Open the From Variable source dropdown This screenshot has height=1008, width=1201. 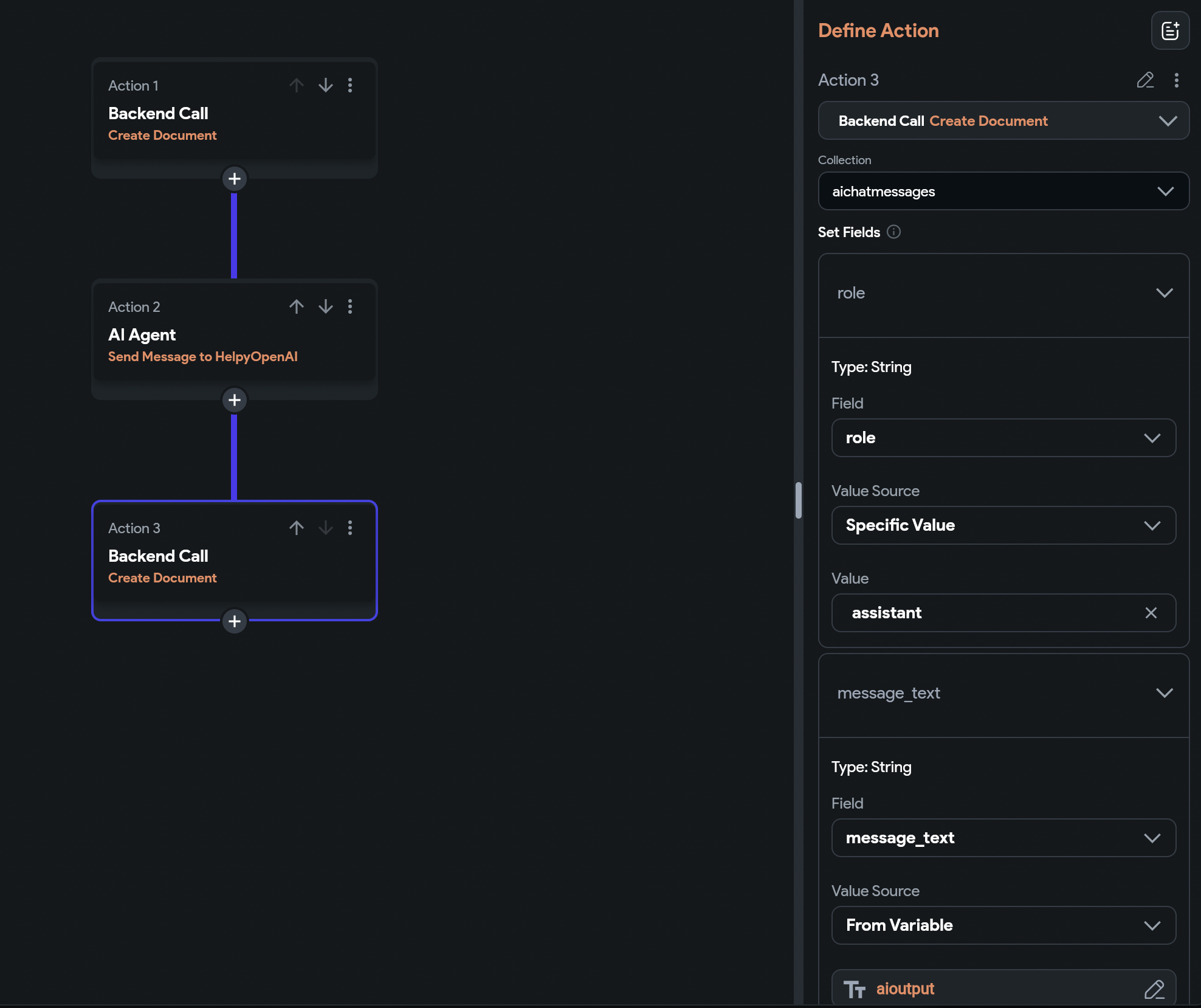click(1003, 925)
